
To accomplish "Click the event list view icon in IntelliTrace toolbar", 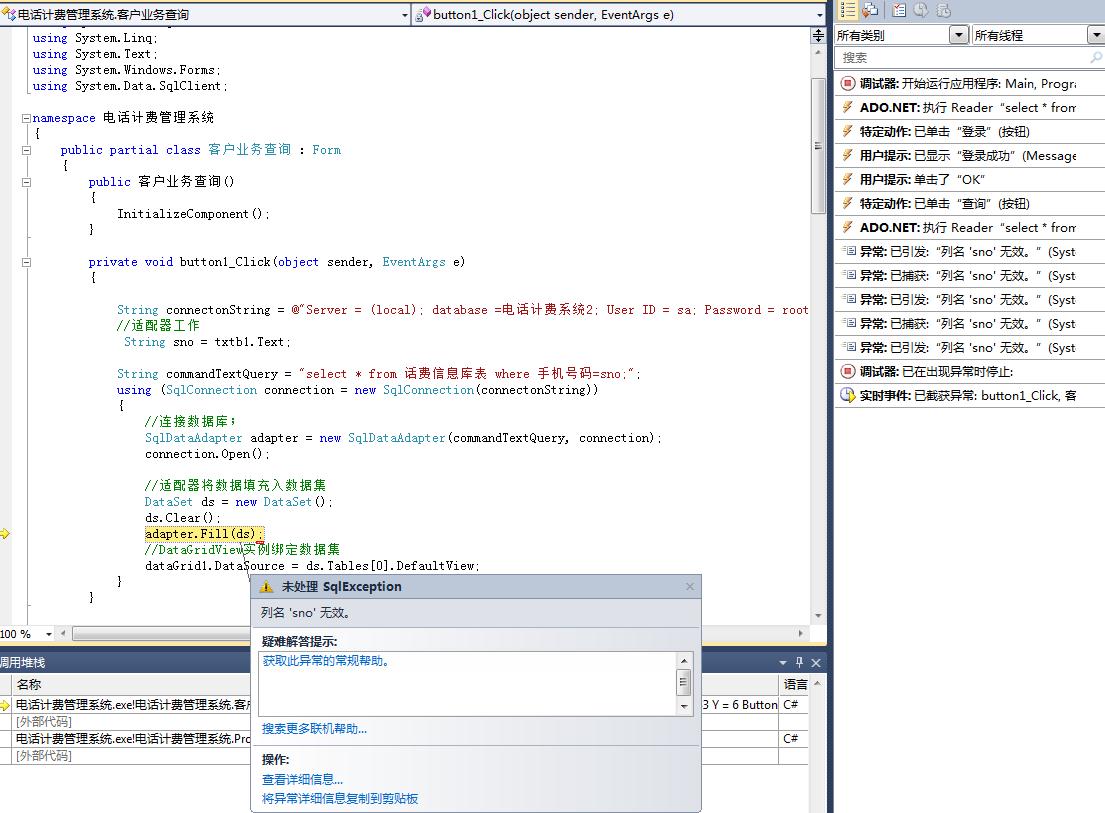I will [x=848, y=10].
